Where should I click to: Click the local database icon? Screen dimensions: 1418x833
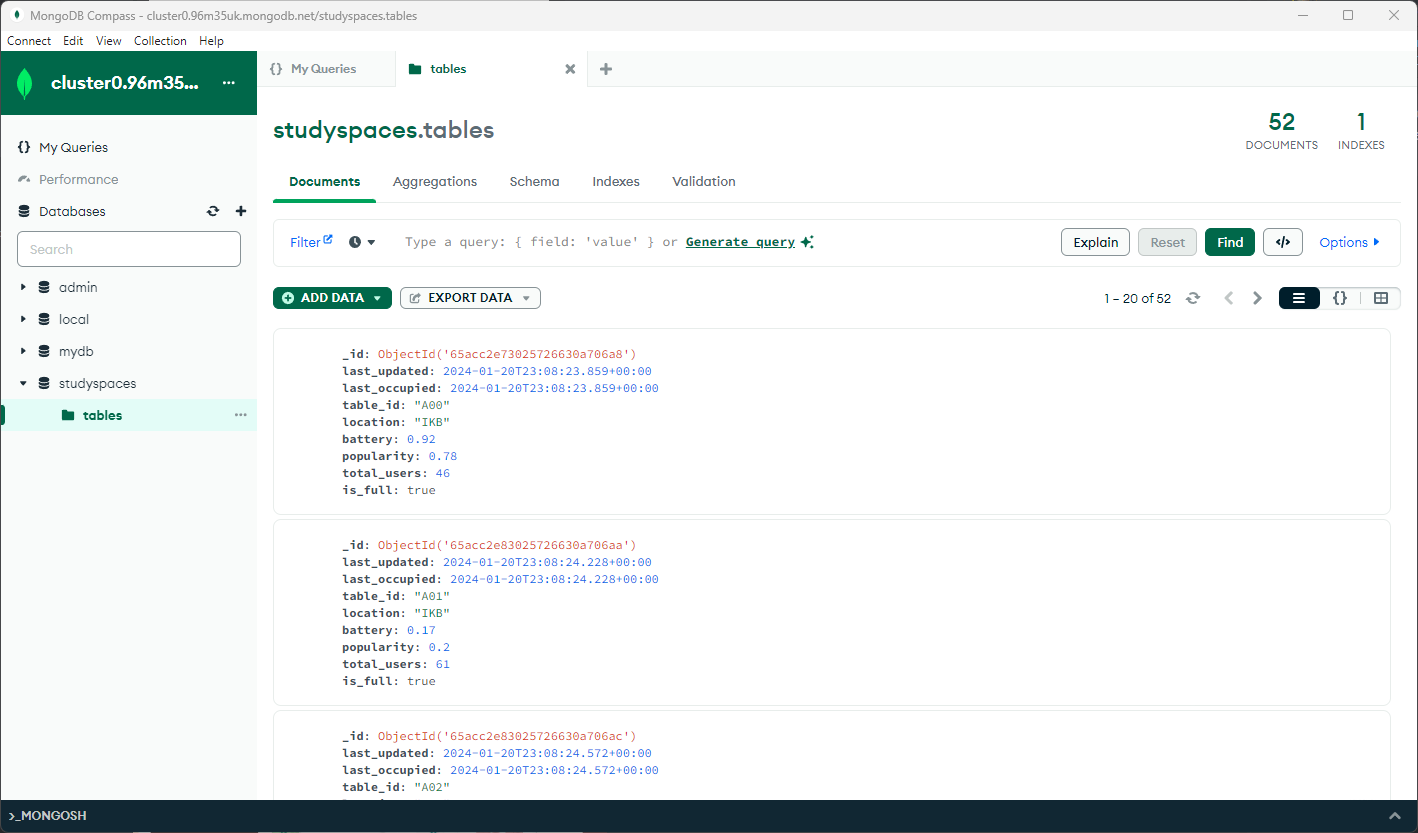[x=44, y=319]
